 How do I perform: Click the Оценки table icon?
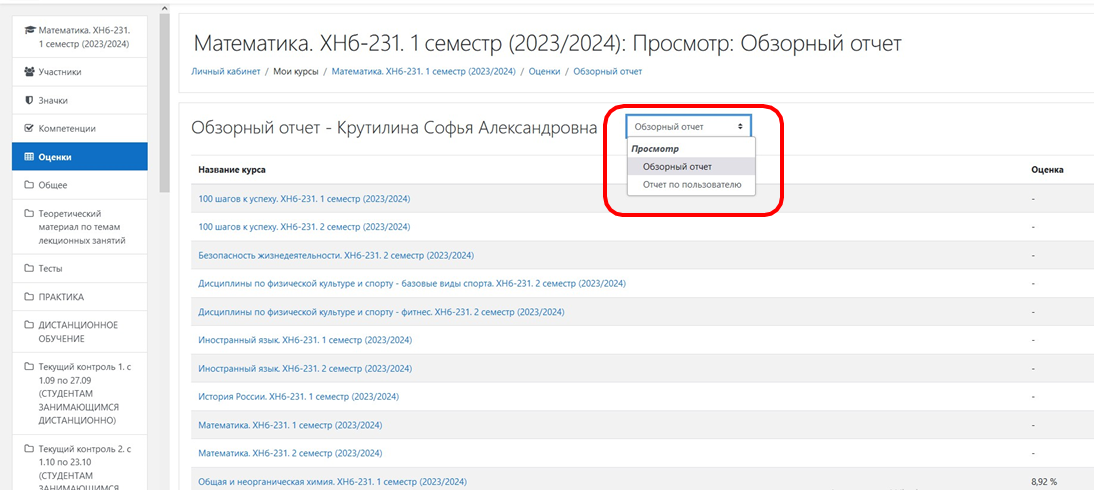pos(29,157)
